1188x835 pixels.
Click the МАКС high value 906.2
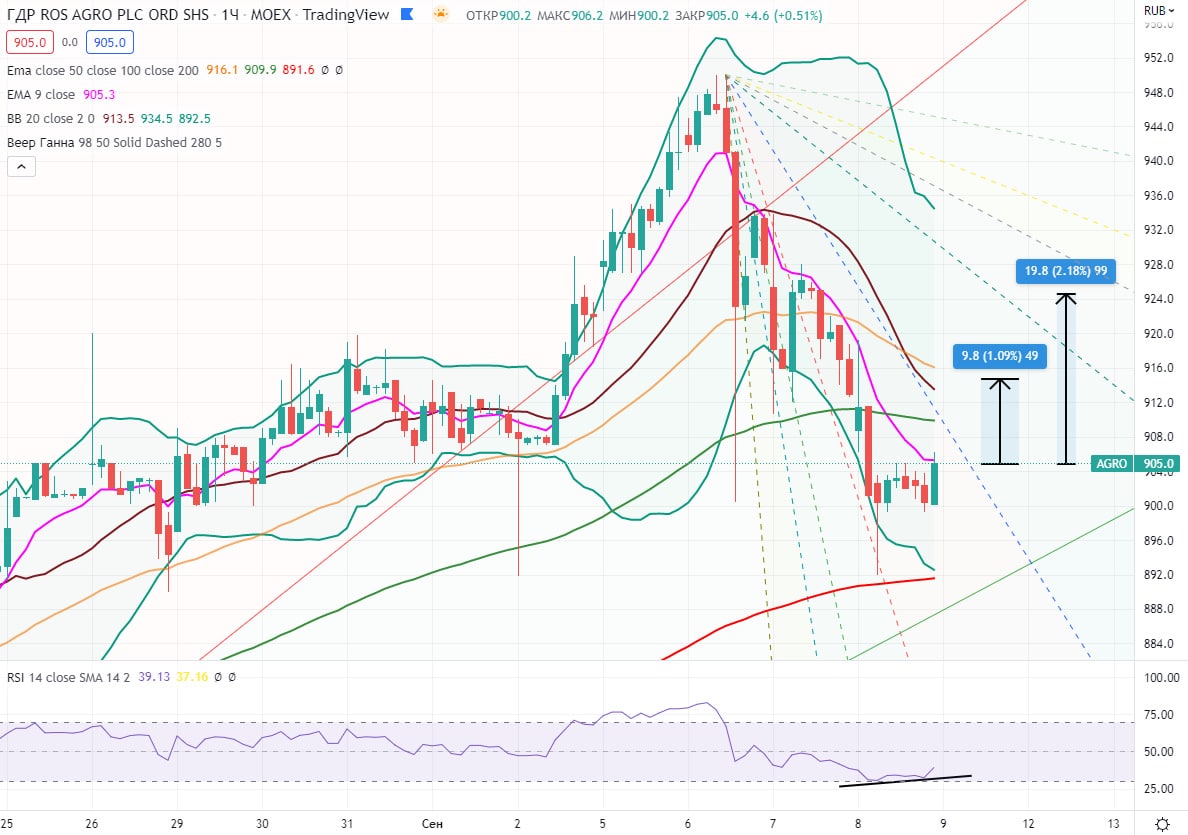[587, 15]
